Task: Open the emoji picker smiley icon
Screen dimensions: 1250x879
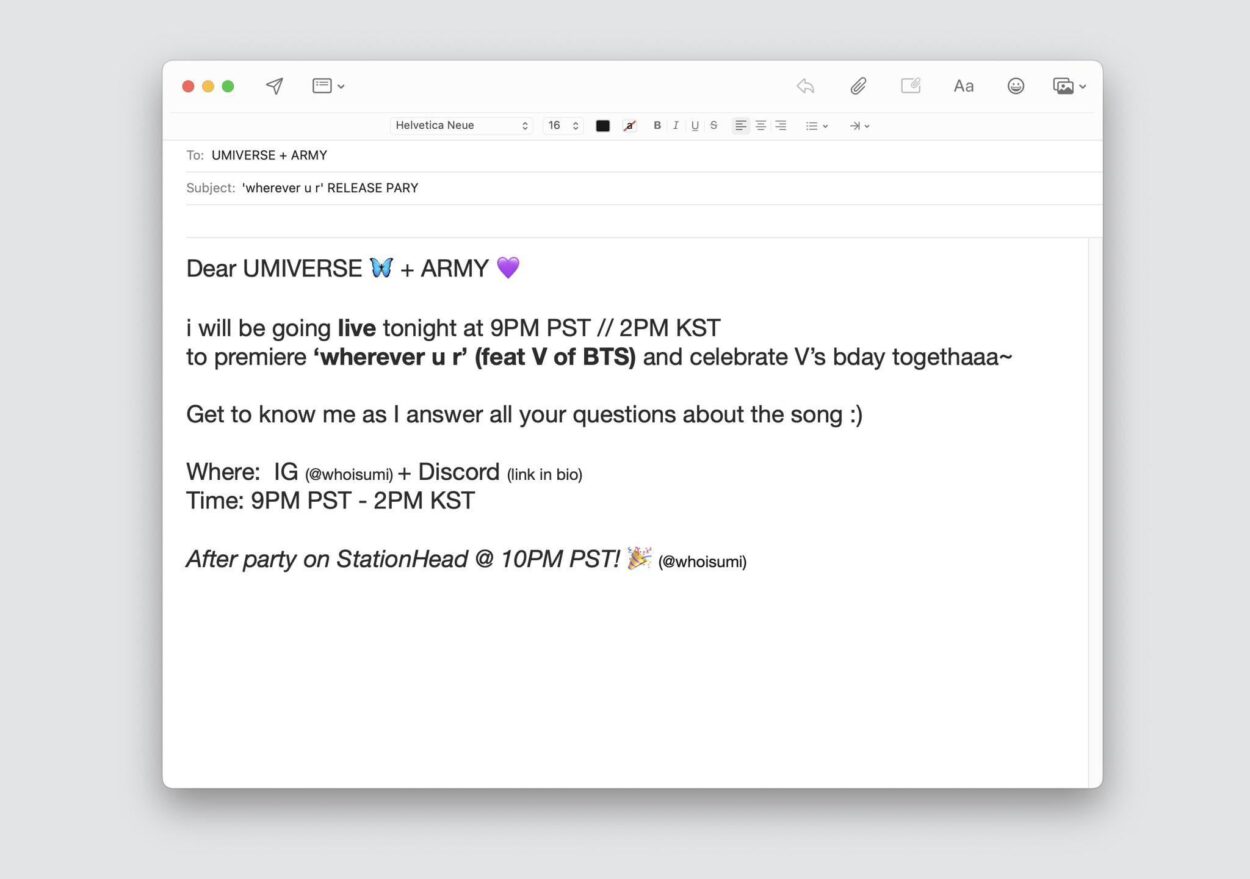Action: coord(1015,86)
